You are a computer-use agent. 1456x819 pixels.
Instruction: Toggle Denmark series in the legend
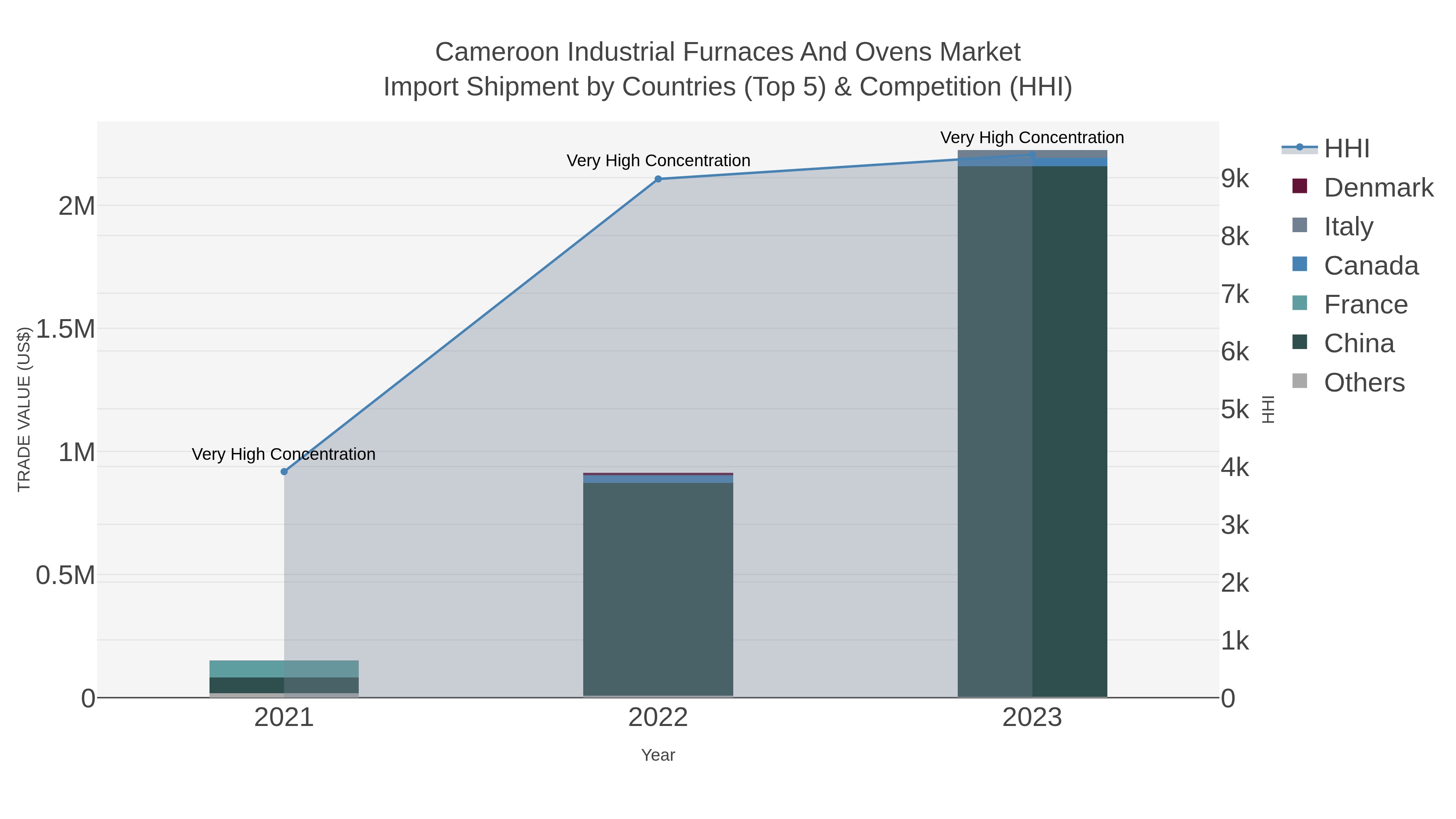tap(1363, 187)
